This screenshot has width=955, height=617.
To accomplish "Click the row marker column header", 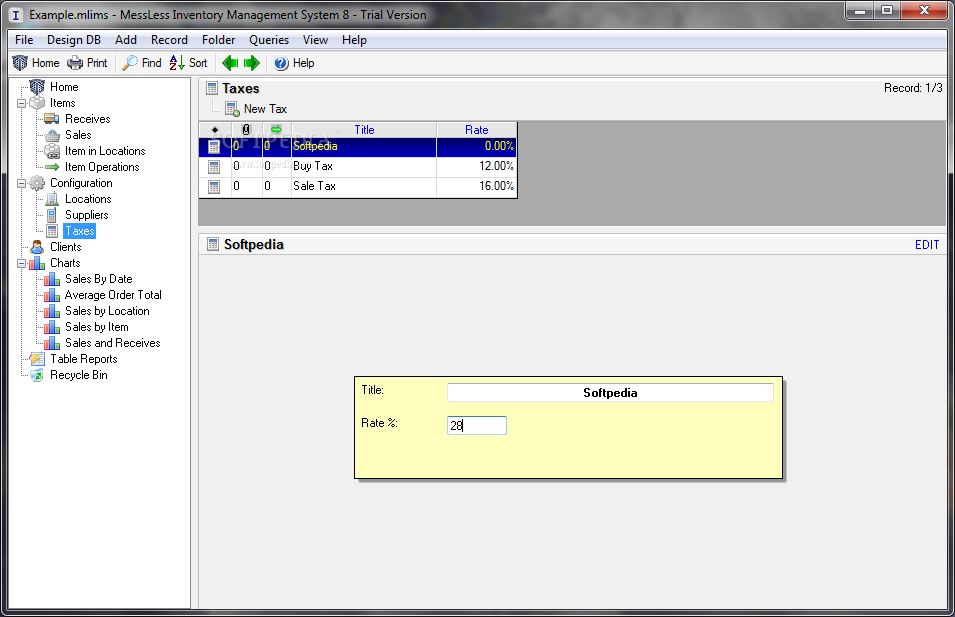I will click(215, 130).
